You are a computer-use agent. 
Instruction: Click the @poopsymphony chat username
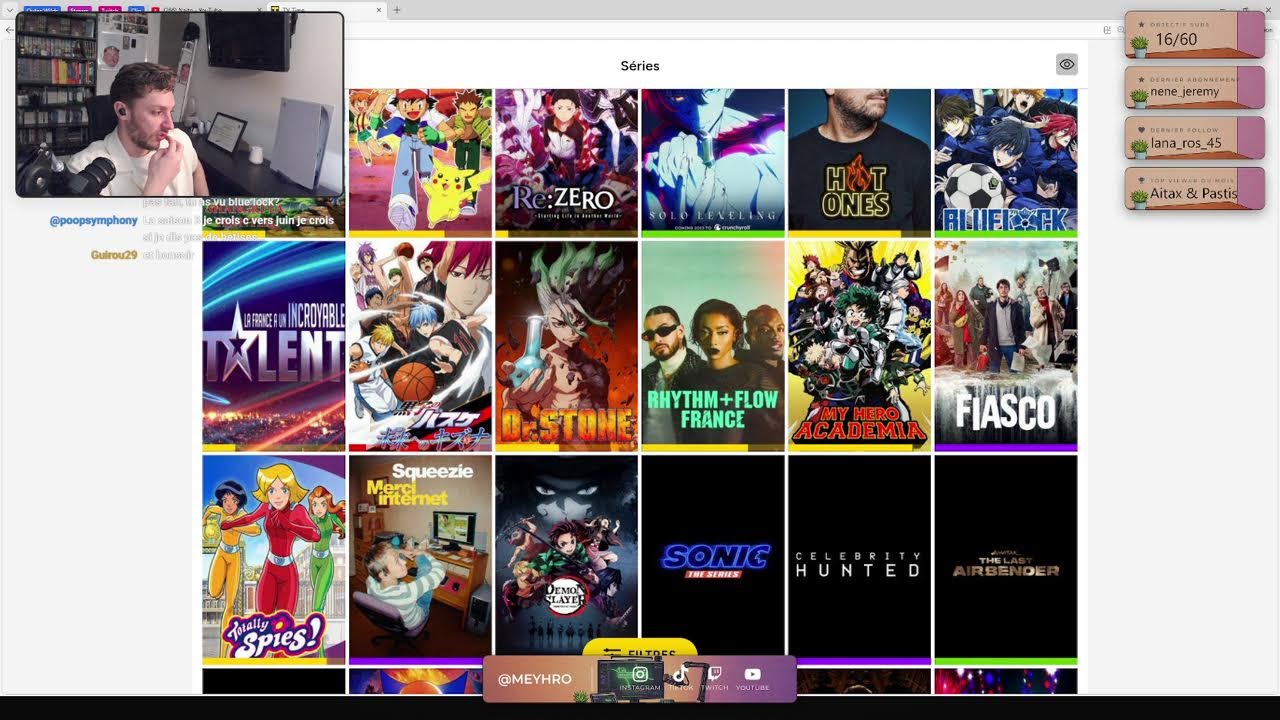point(93,220)
